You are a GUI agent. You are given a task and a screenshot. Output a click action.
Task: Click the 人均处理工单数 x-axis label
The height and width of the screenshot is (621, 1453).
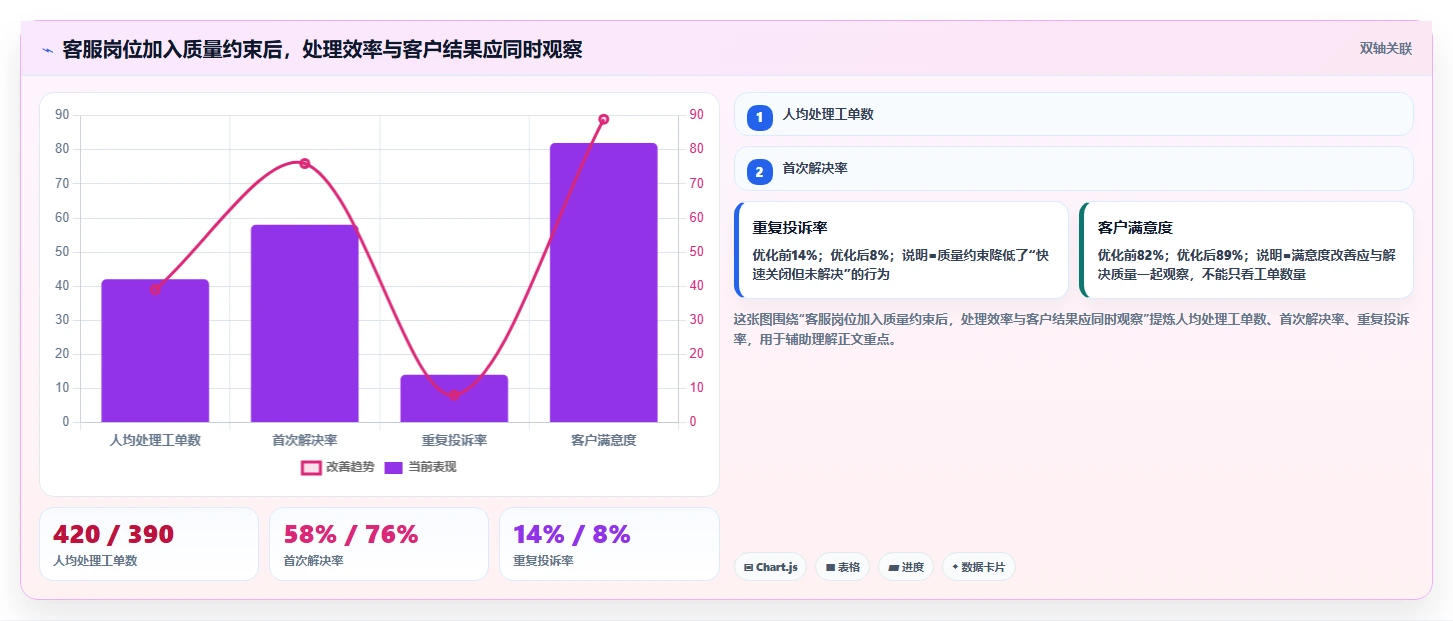pos(155,440)
